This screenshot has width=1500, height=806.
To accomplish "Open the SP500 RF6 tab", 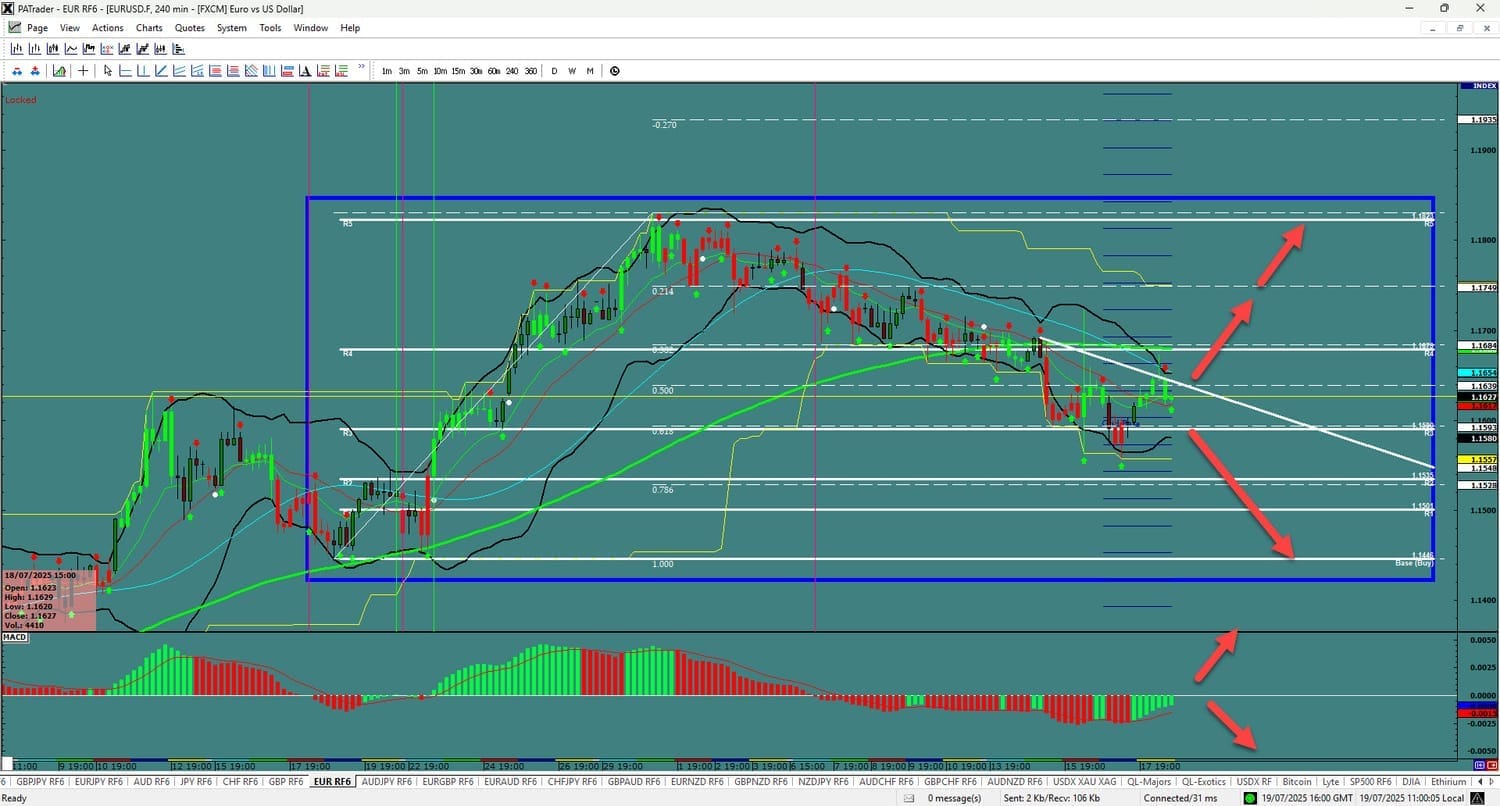I will click(1370, 782).
